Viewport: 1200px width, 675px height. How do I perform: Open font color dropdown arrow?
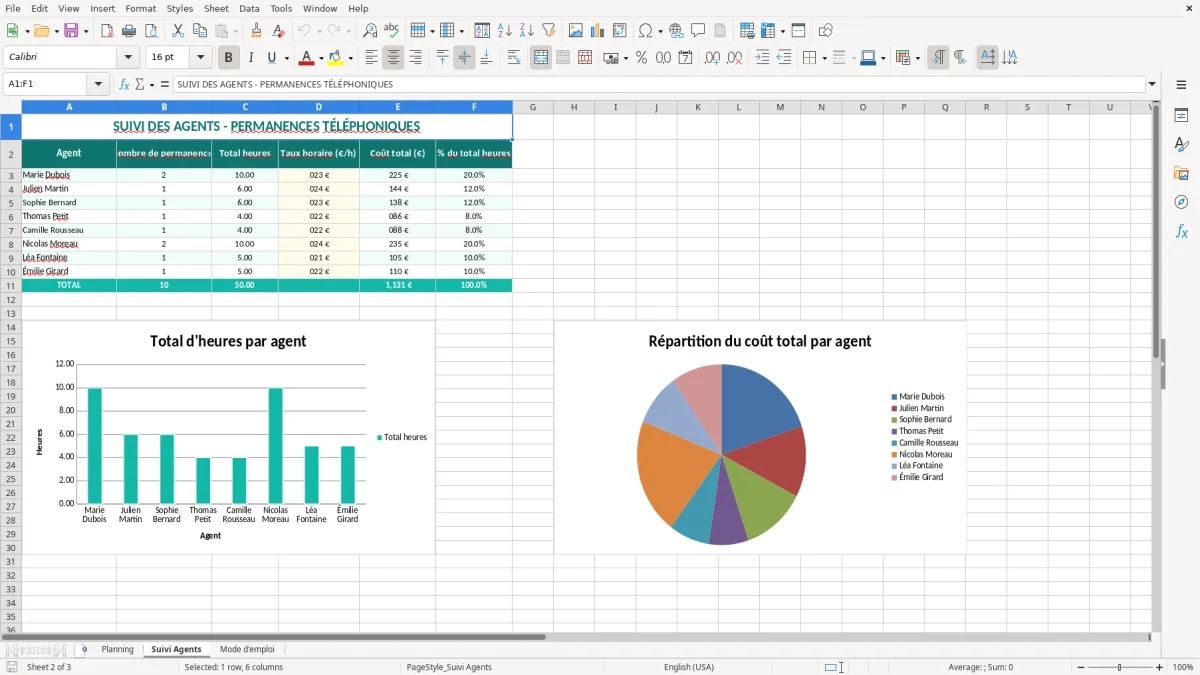322,58
